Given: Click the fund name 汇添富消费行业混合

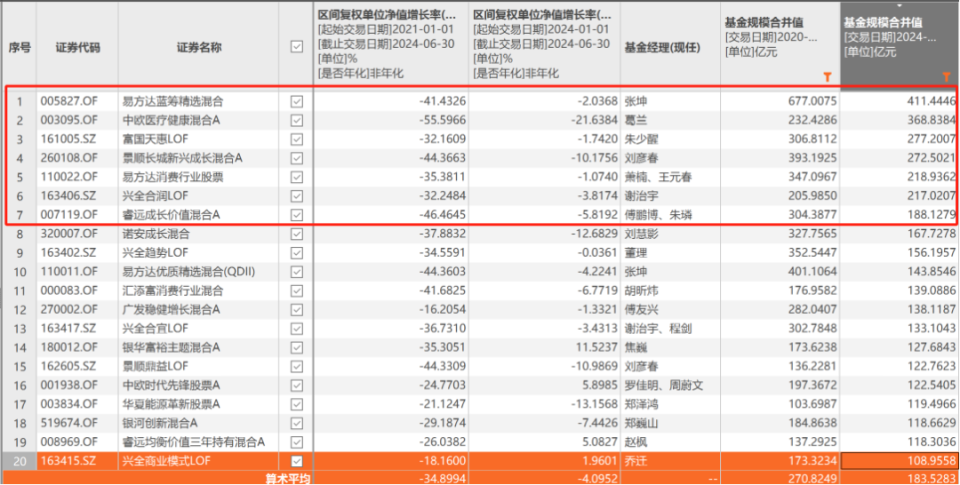Looking at the screenshot, I should point(173,291).
